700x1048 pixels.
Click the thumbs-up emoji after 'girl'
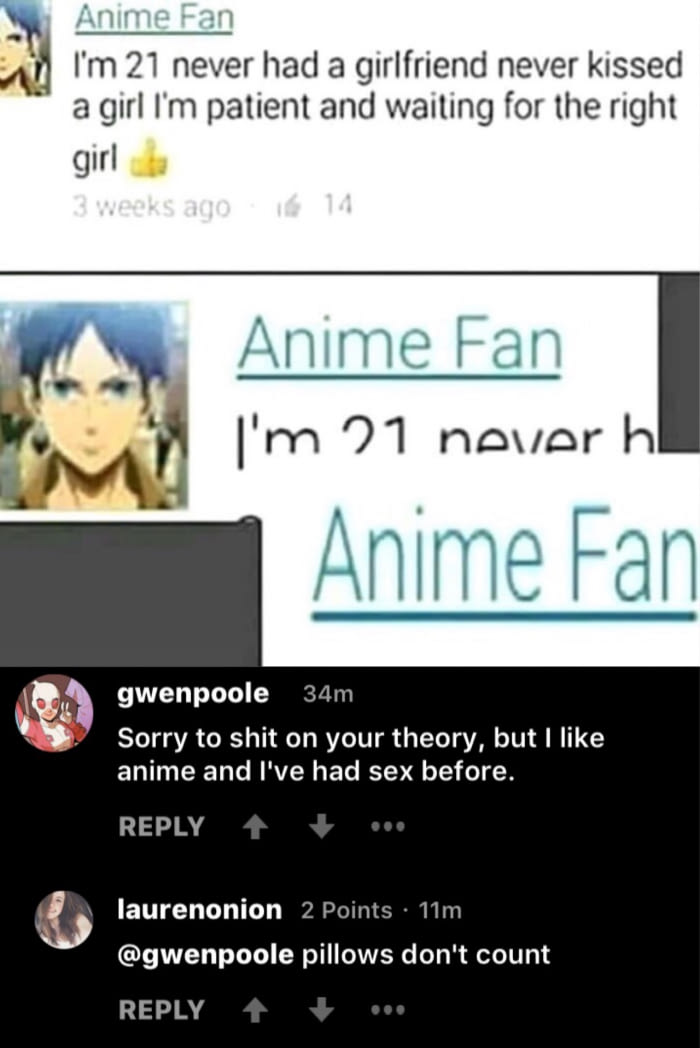[x=146, y=159]
